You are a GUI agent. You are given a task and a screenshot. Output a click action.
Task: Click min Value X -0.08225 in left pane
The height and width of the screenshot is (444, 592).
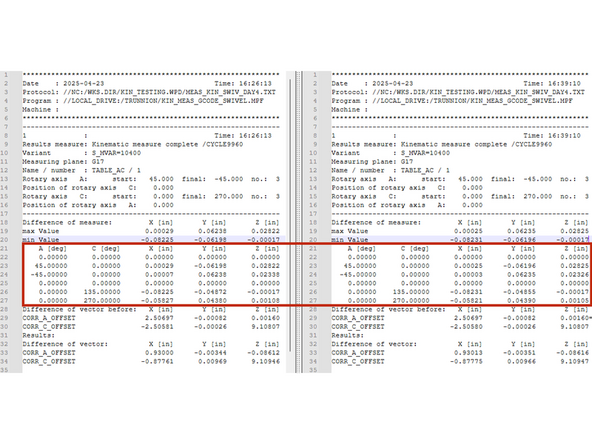click(x=157, y=240)
